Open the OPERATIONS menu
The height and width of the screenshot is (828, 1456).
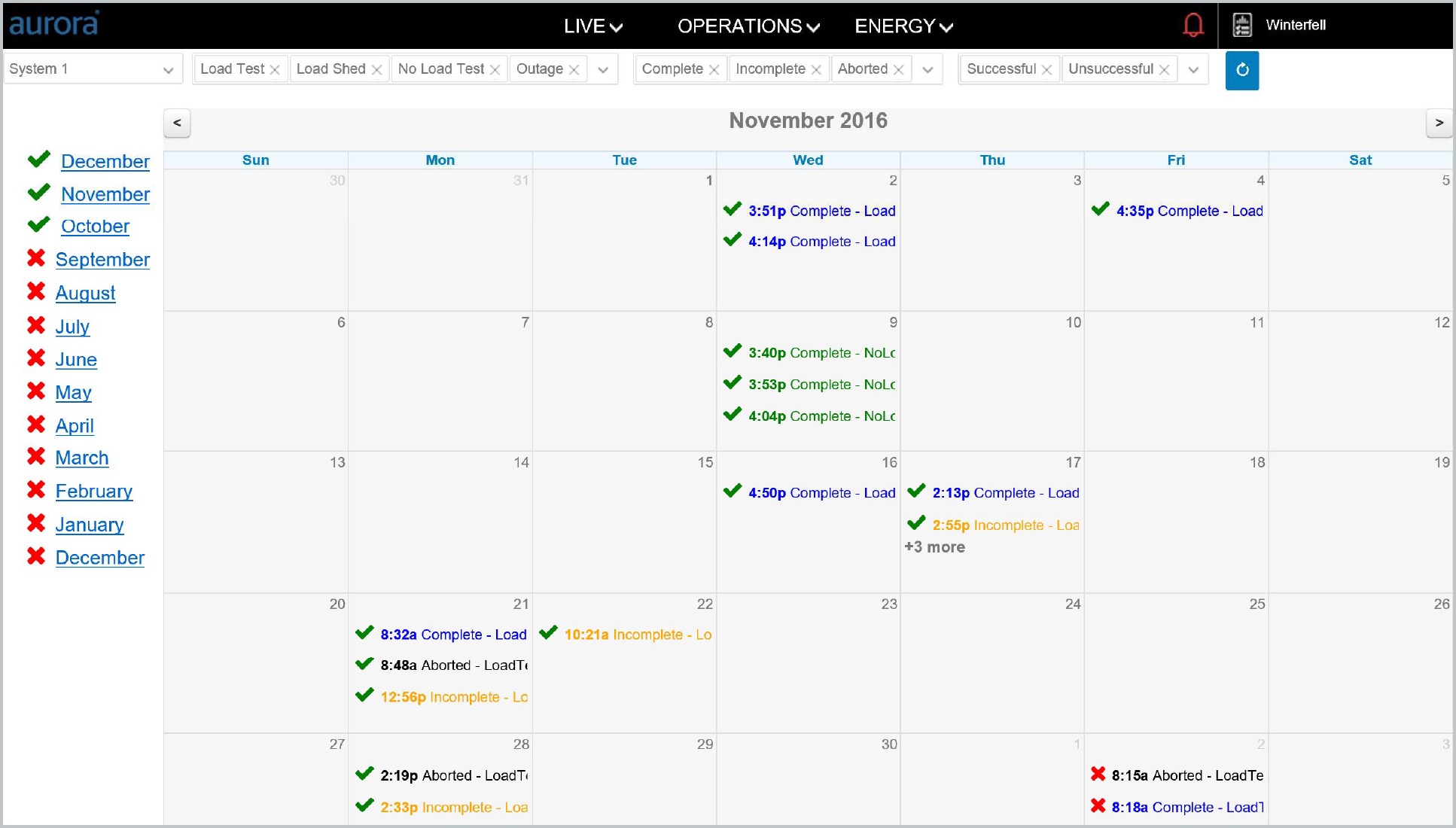click(x=748, y=26)
